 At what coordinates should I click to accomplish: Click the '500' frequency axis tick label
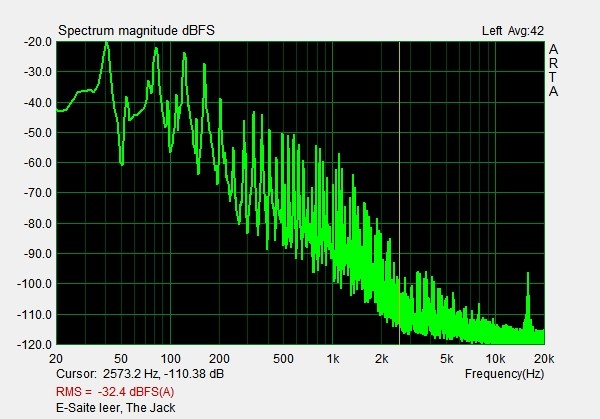click(x=284, y=359)
